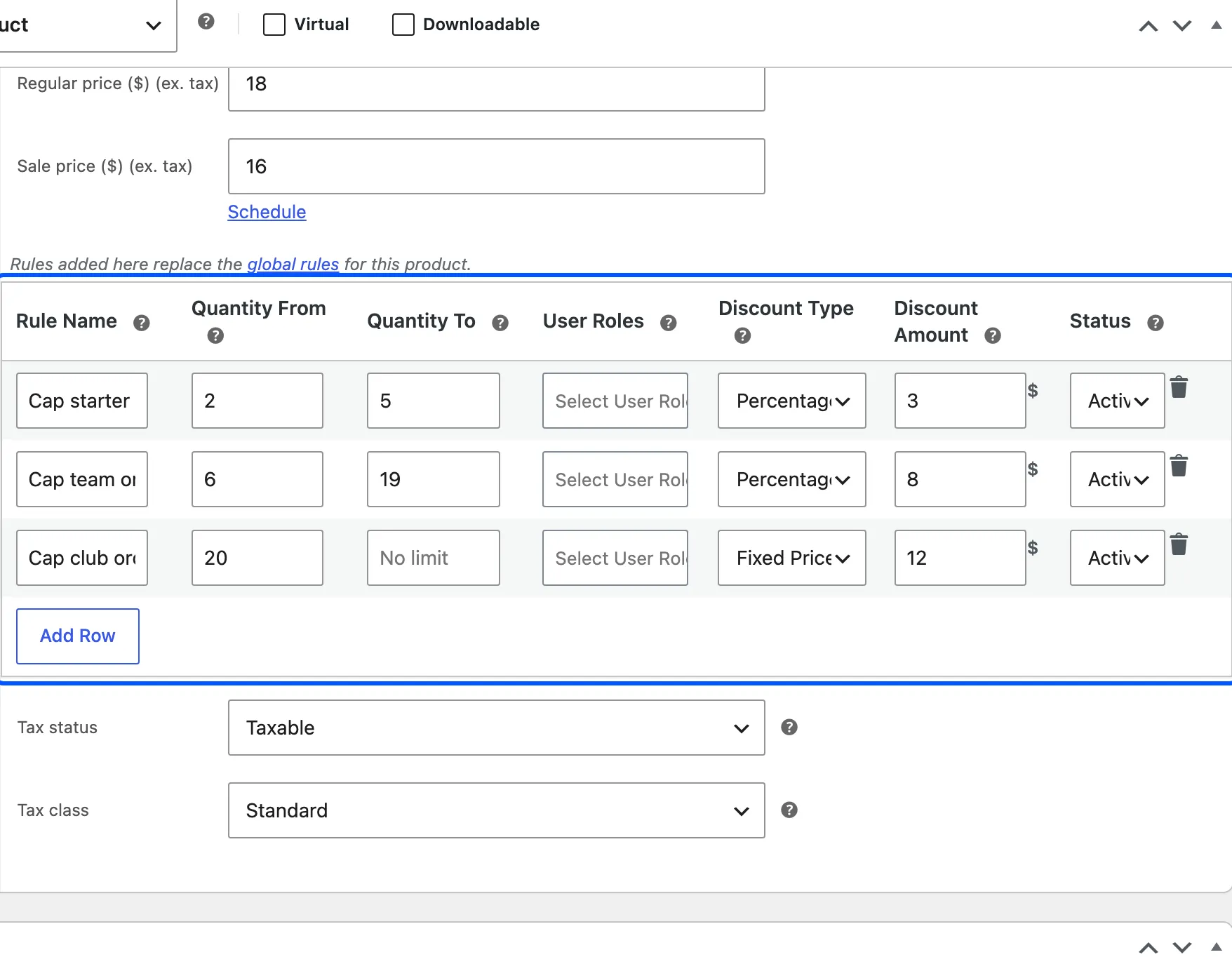Delete the Cap club rule row
The width and height of the screenshot is (1232, 957).
[x=1179, y=544]
